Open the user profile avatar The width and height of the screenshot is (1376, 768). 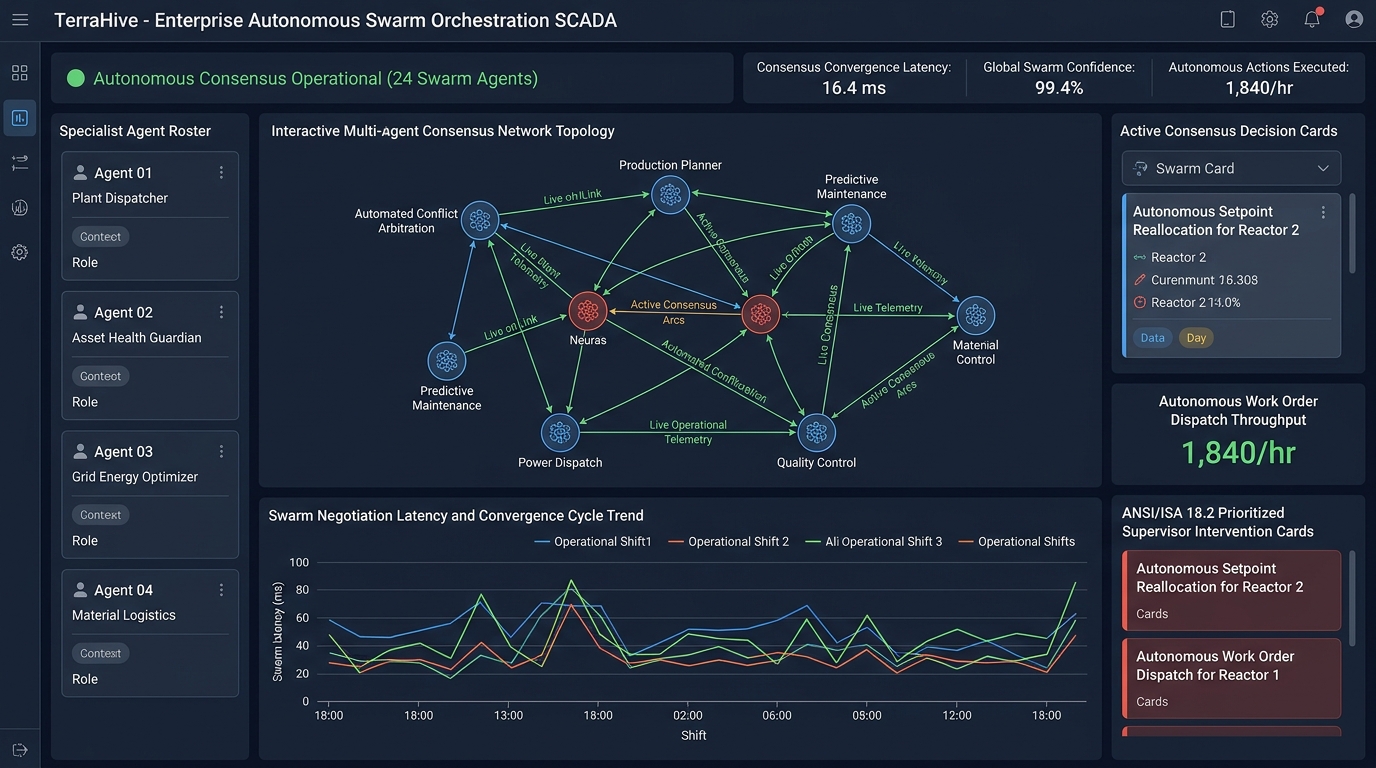coord(1354,19)
